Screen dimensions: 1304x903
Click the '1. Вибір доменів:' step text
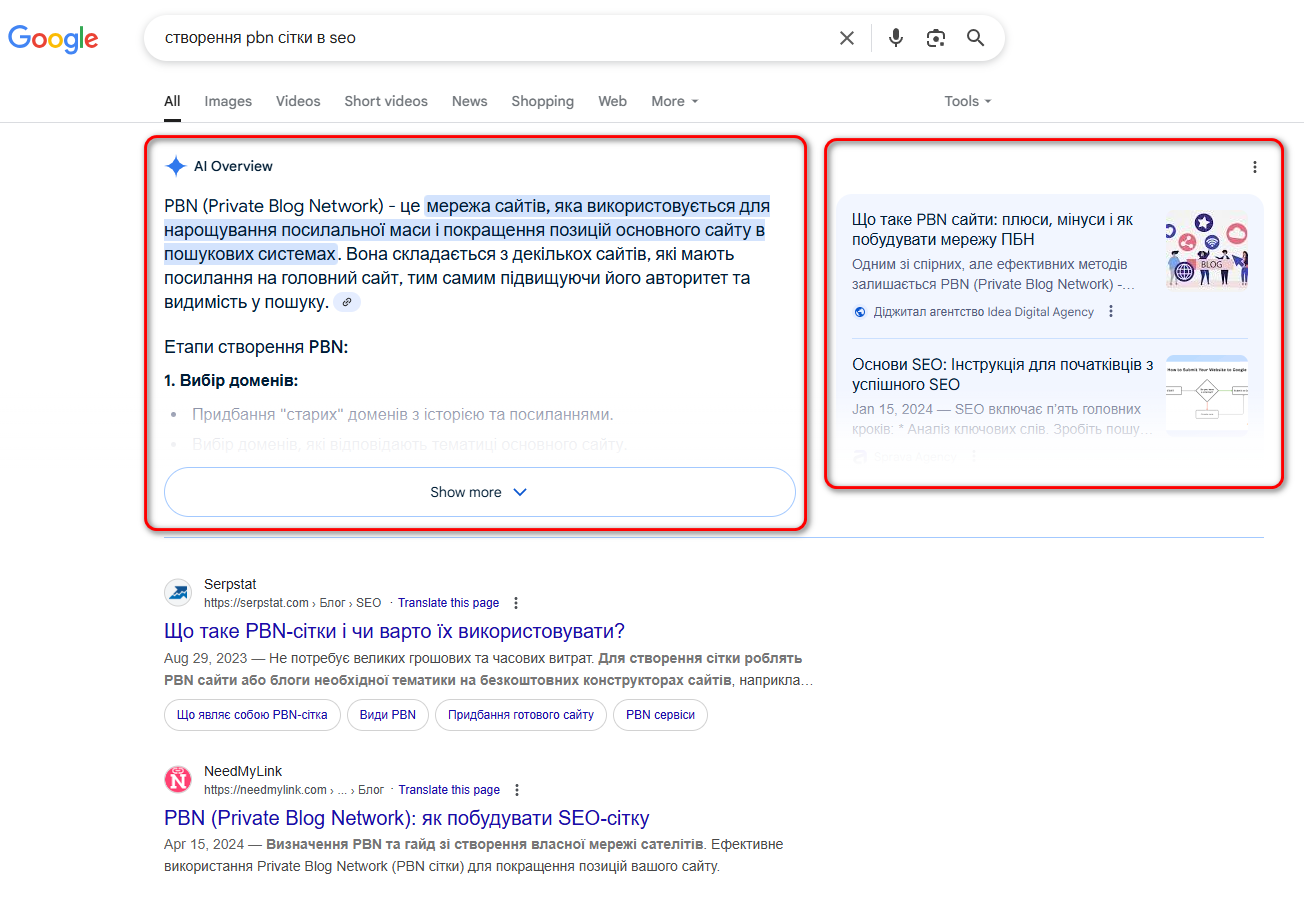tap(231, 381)
